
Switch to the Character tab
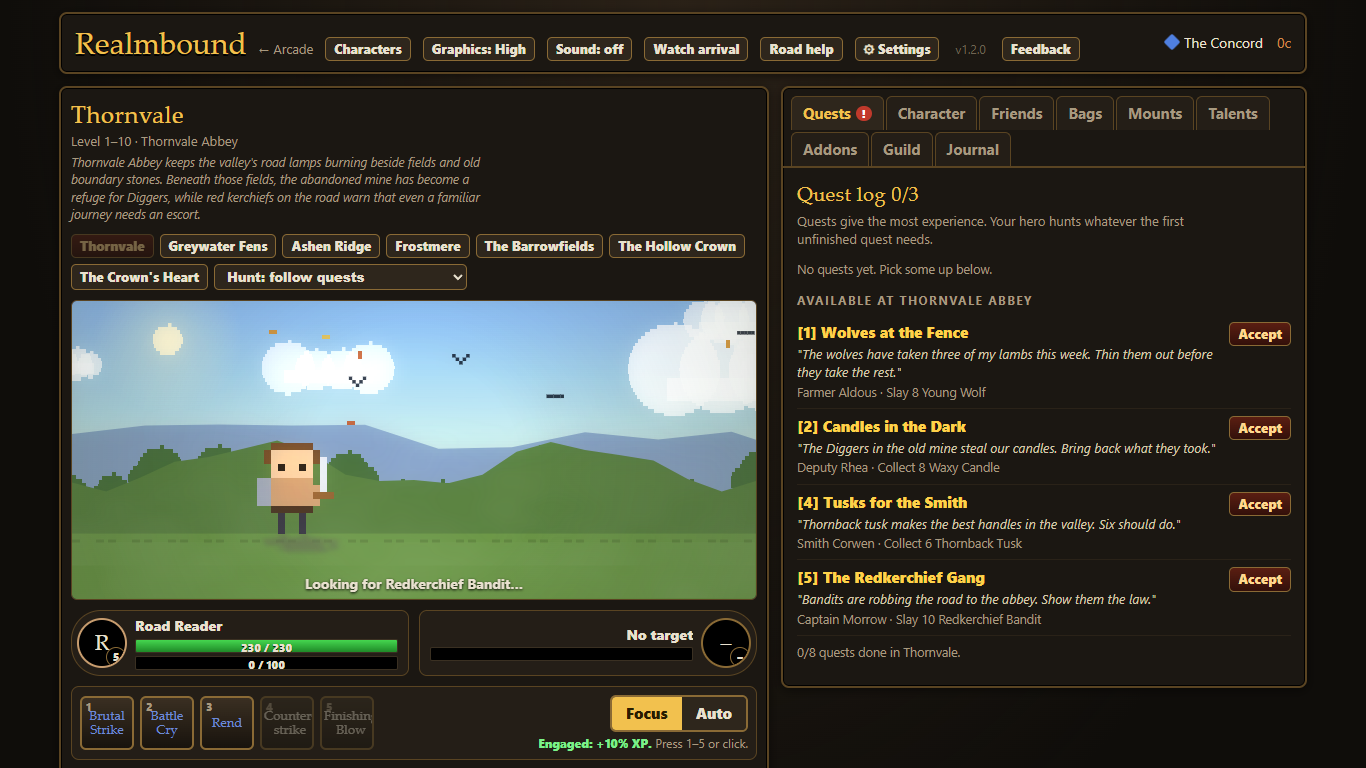pos(931,114)
